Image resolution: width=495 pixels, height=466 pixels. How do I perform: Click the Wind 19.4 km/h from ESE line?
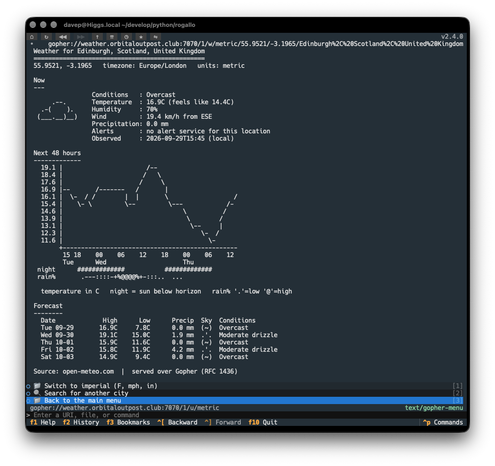coord(152,117)
